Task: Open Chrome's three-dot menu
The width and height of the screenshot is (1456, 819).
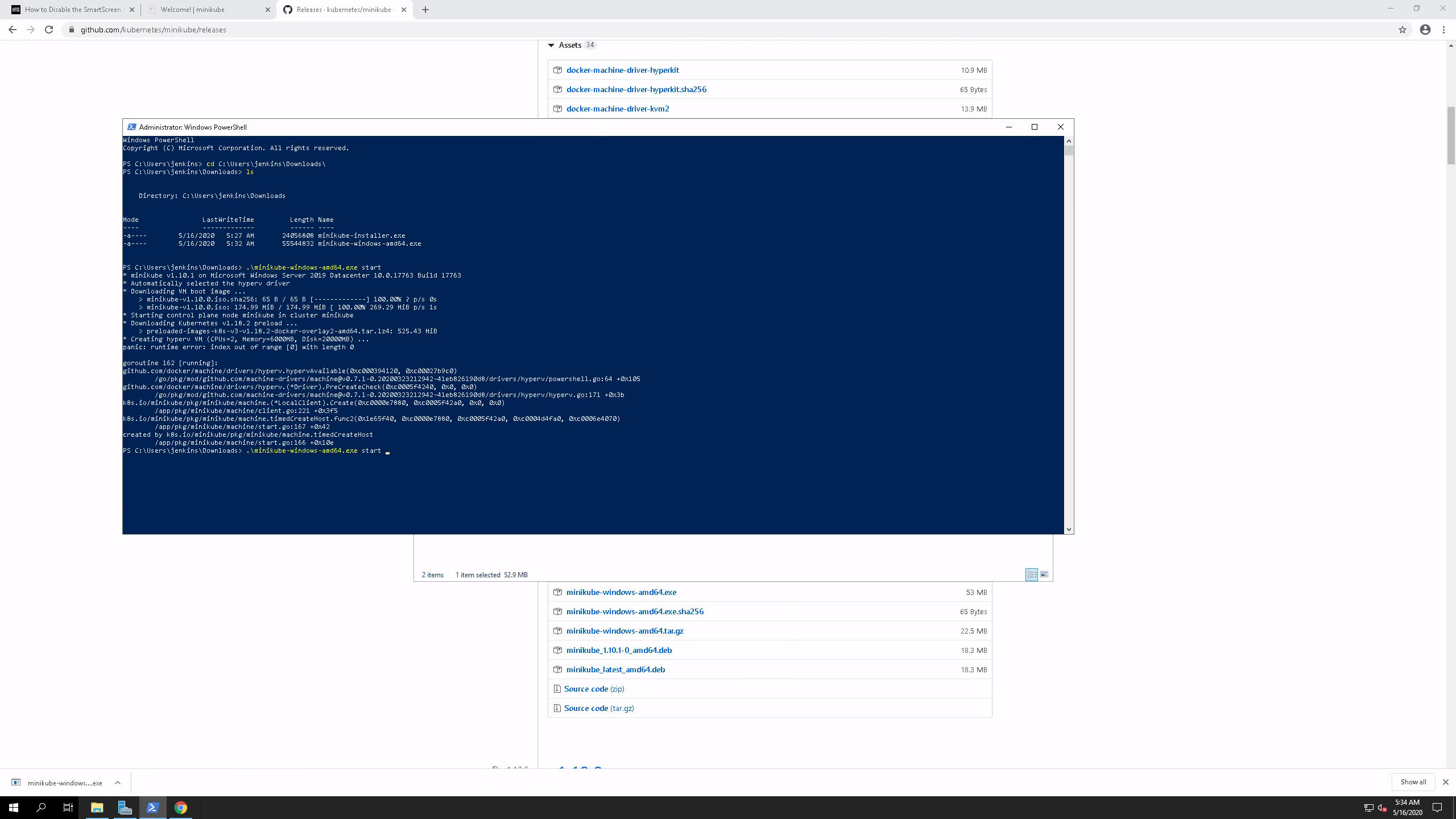Action: (1443, 30)
